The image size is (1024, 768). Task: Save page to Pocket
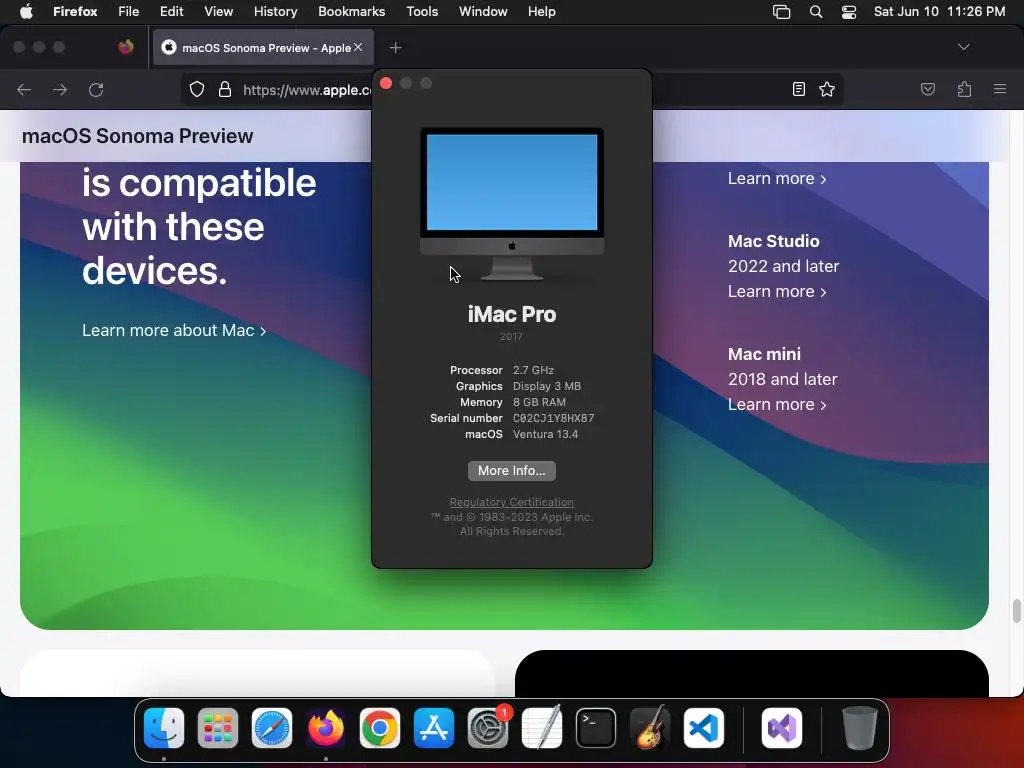(x=927, y=89)
